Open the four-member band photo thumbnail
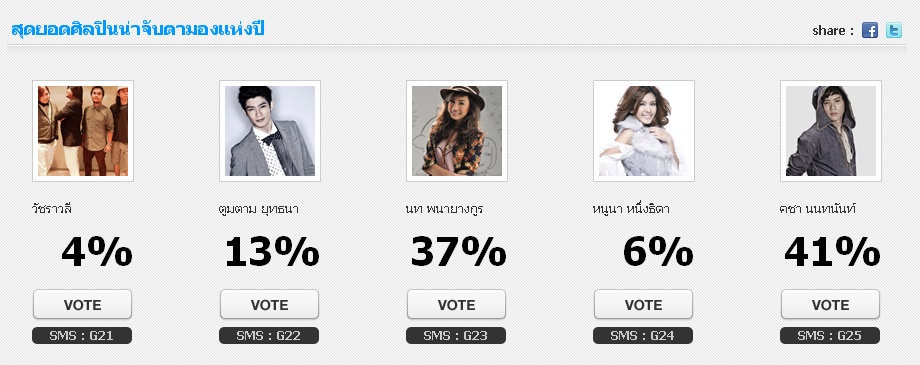The image size is (920, 365). pos(83,131)
